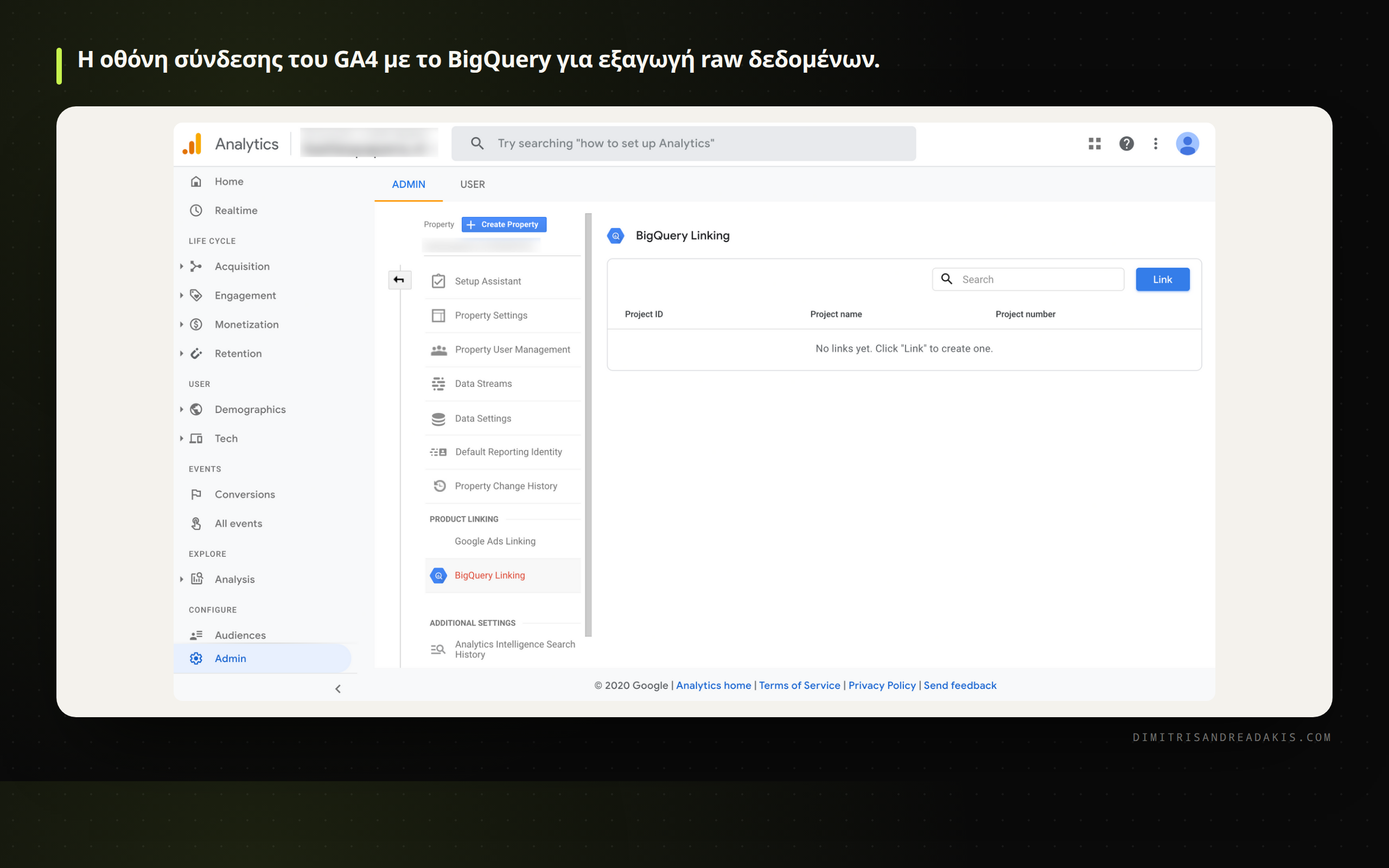Click the Realtime clock icon
The height and width of the screenshot is (868, 1389).
(196, 210)
